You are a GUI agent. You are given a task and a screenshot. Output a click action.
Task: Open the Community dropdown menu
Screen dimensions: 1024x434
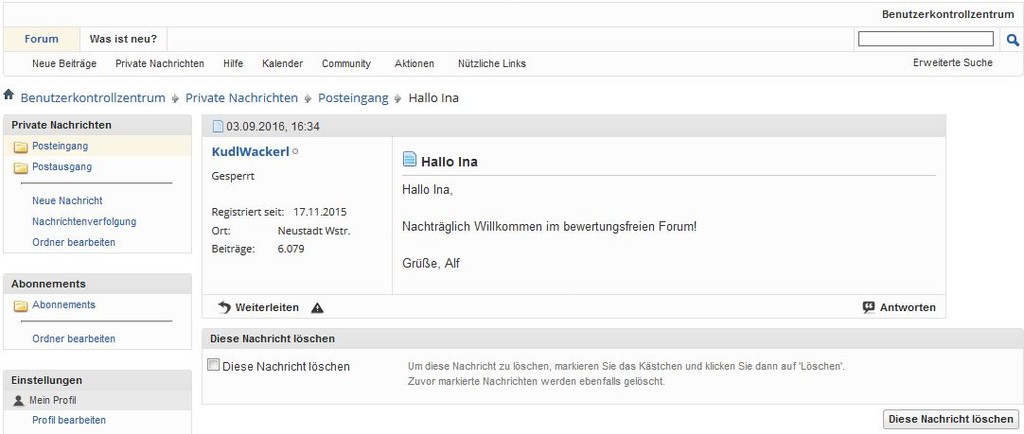pos(346,63)
